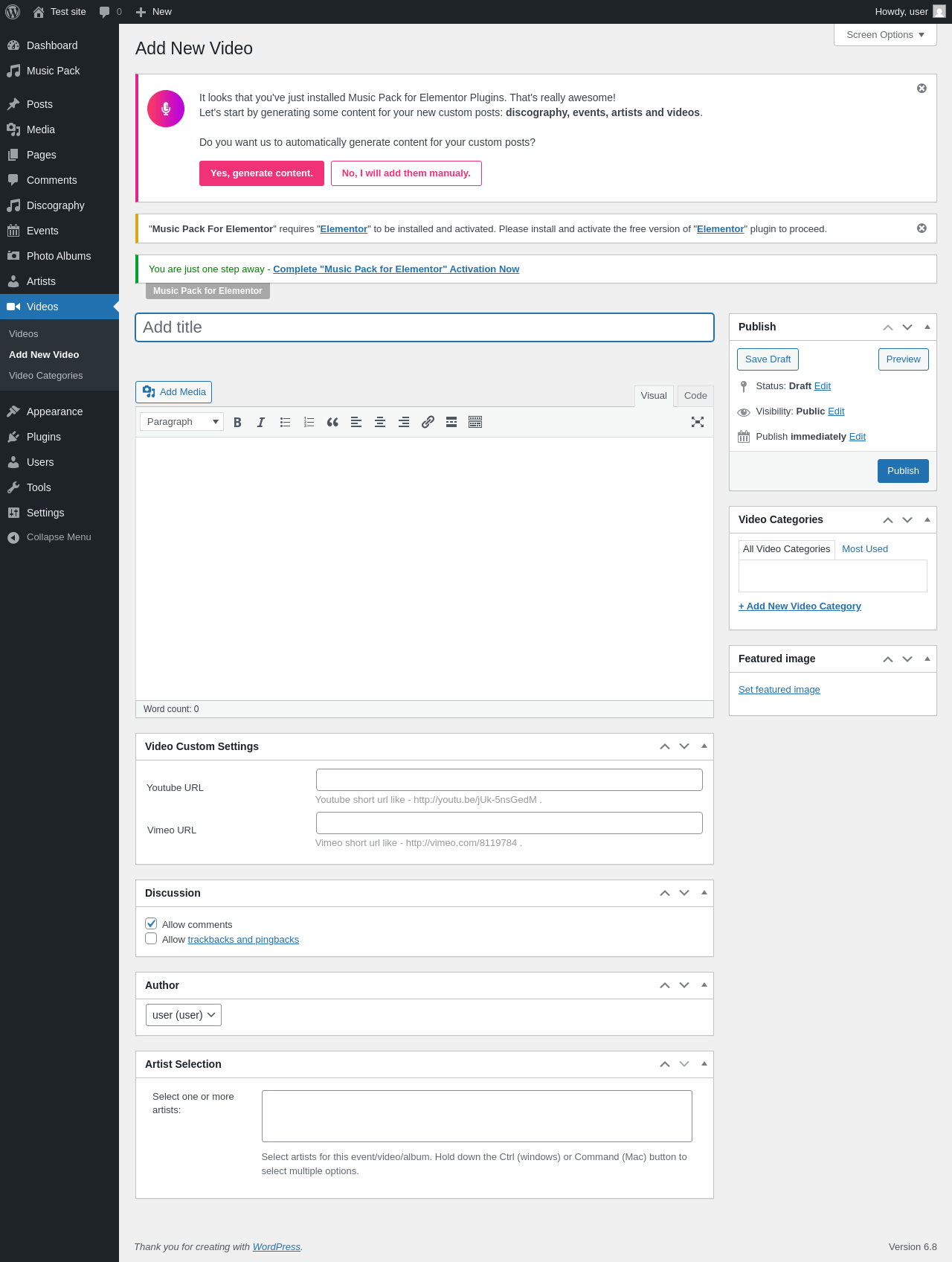This screenshot has height=1262, width=952.
Task: Switch to the Code editor tab
Action: coord(695,396)
